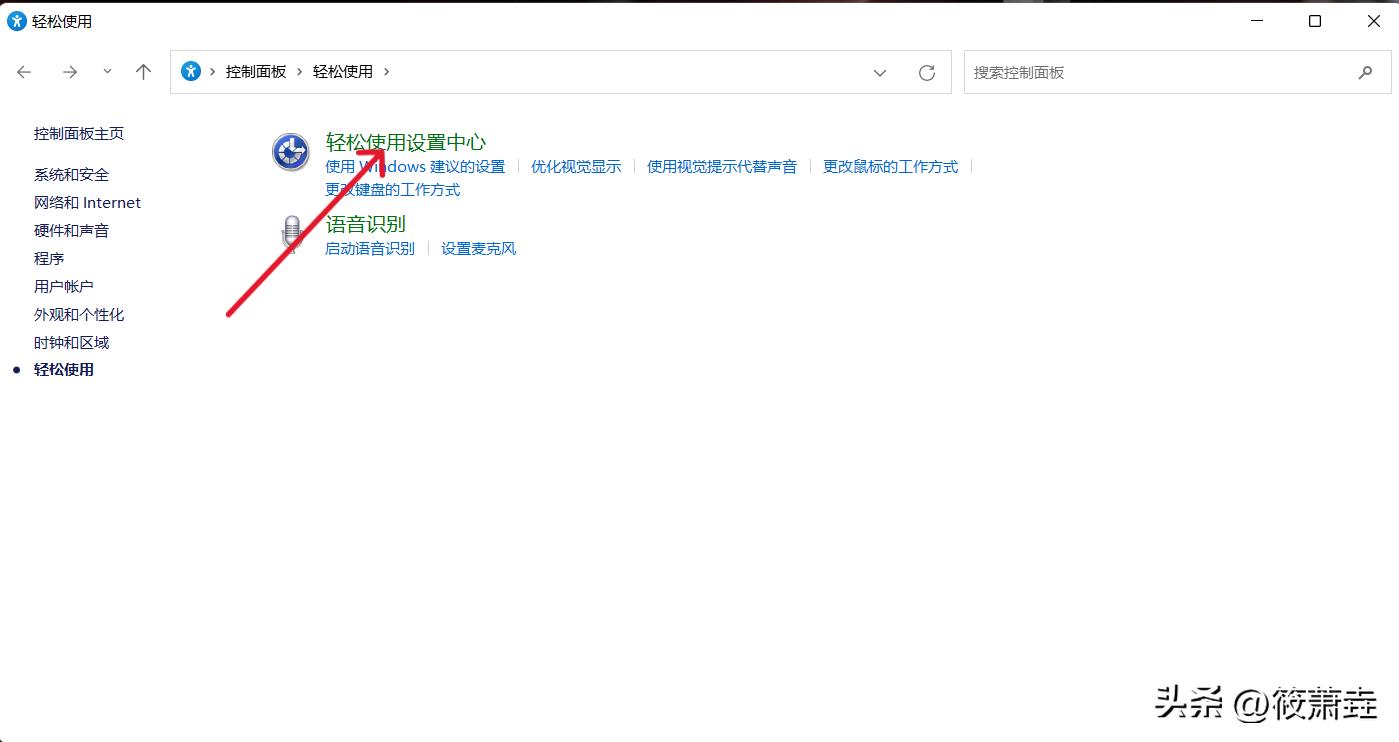Click the Speech Recognition microphone icon
This screenshot has width=1399, height=742.
291,232
